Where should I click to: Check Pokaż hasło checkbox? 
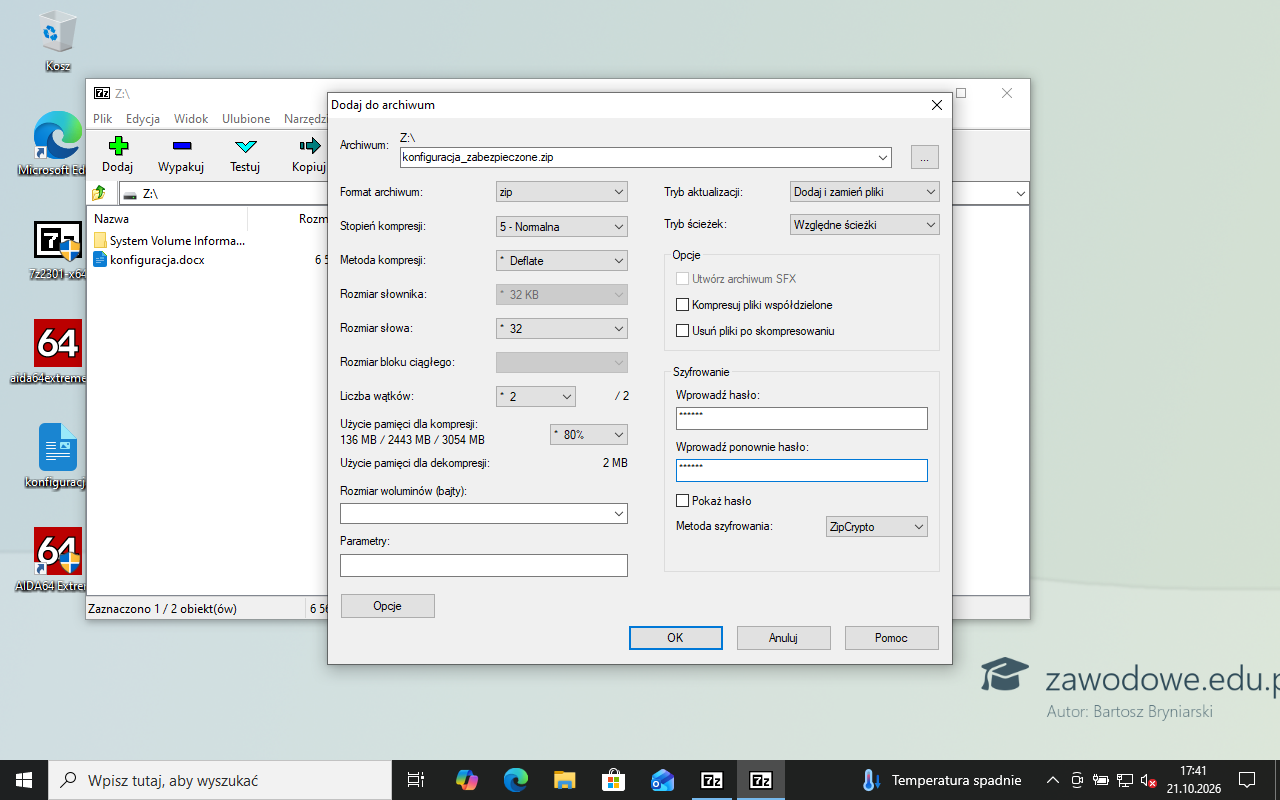[x=683, y=501]
